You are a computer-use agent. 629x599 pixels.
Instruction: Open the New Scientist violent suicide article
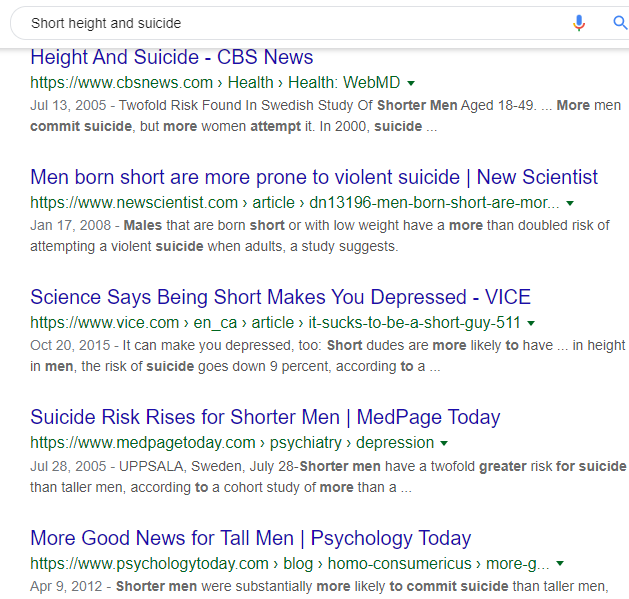pyautogui.click(x=314, y=177)
